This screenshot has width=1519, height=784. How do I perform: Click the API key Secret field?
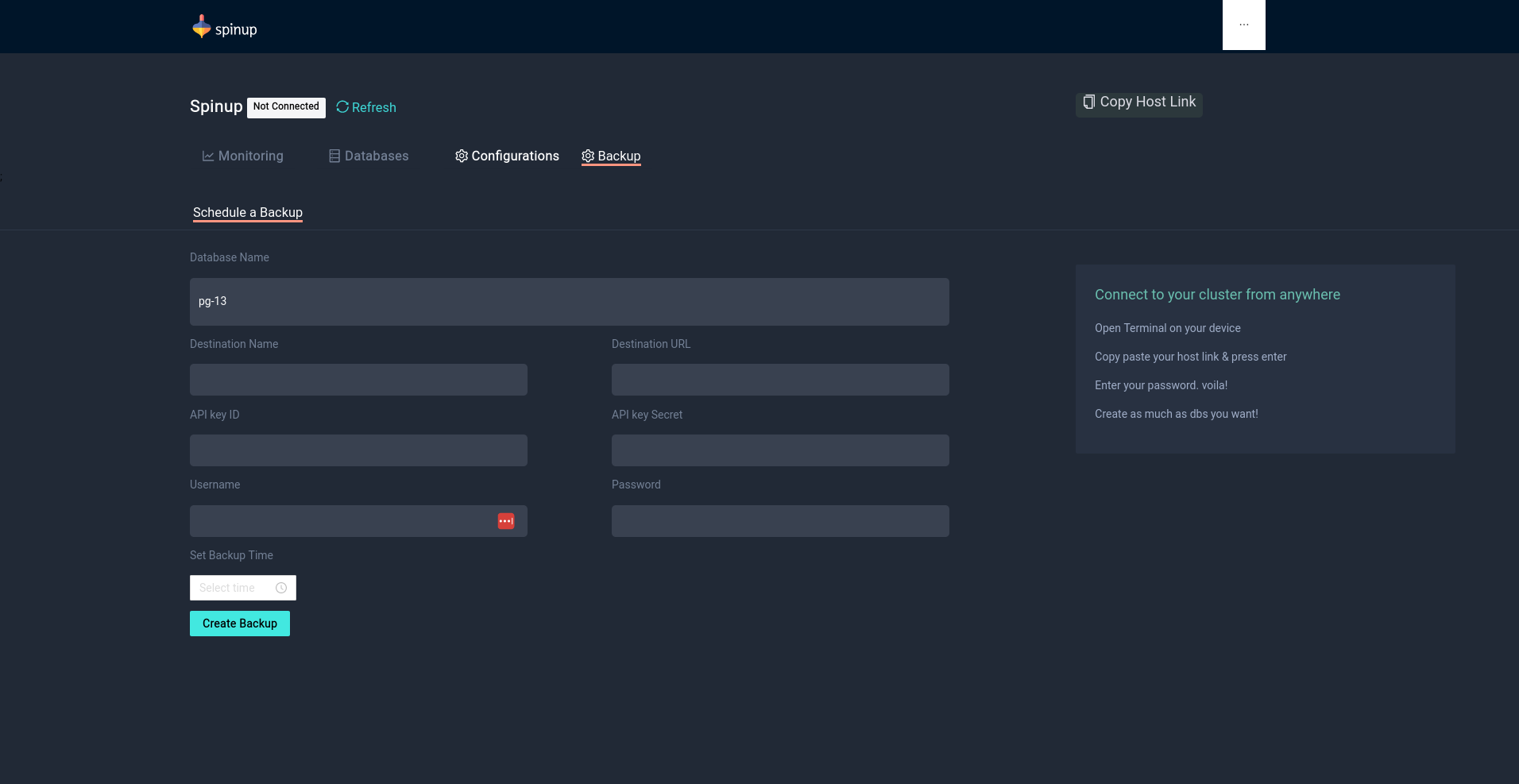(780, 450)
